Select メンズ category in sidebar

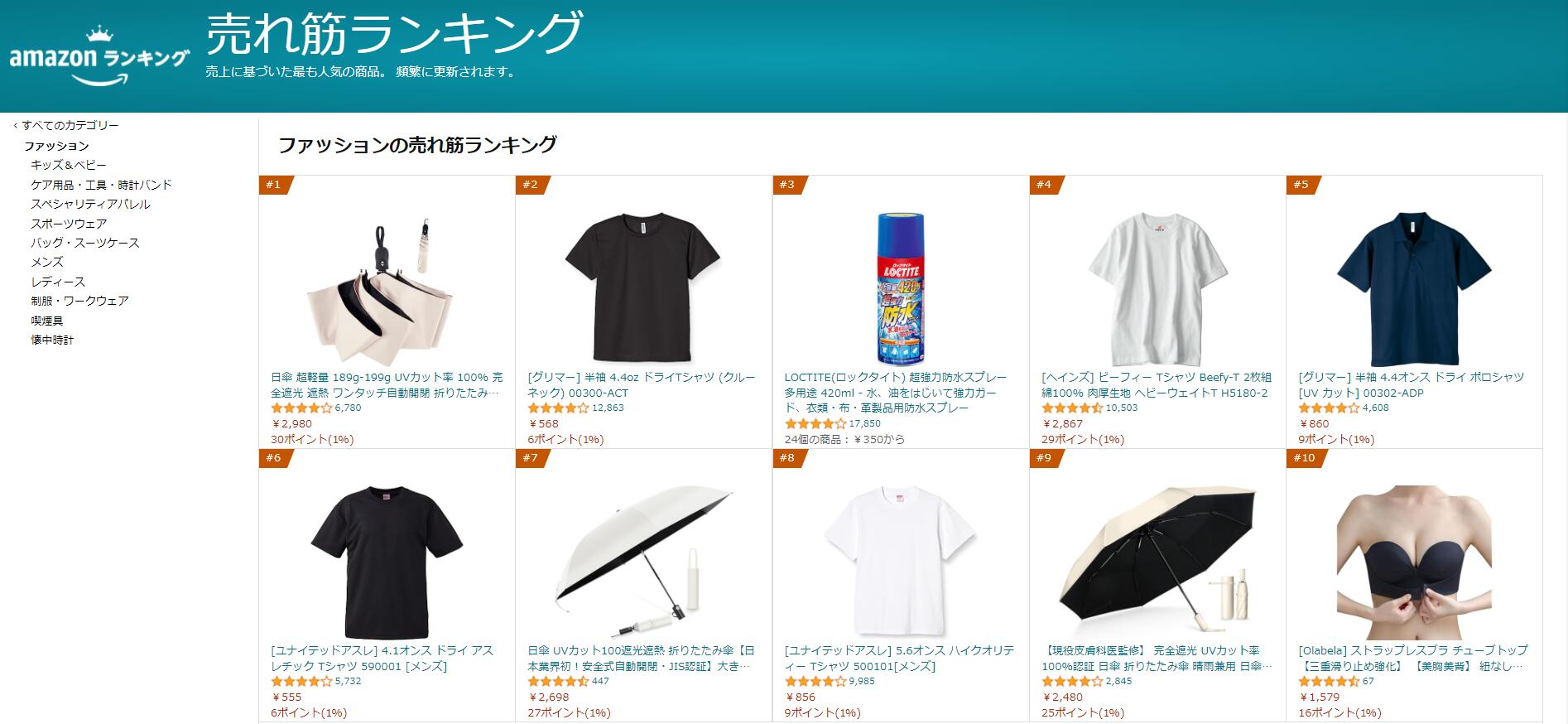point(47,262)
